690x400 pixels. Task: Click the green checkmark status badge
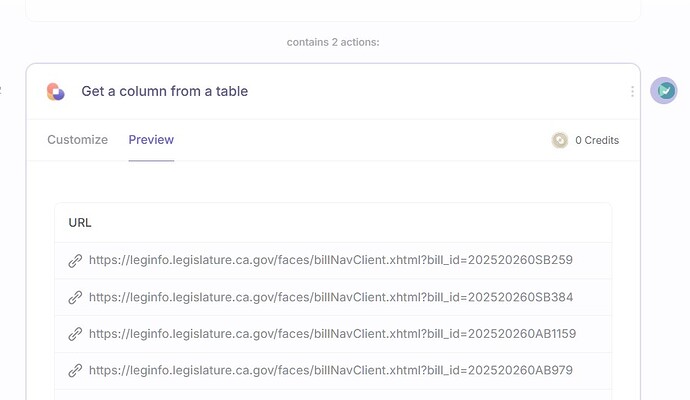(x=664, y=91)
